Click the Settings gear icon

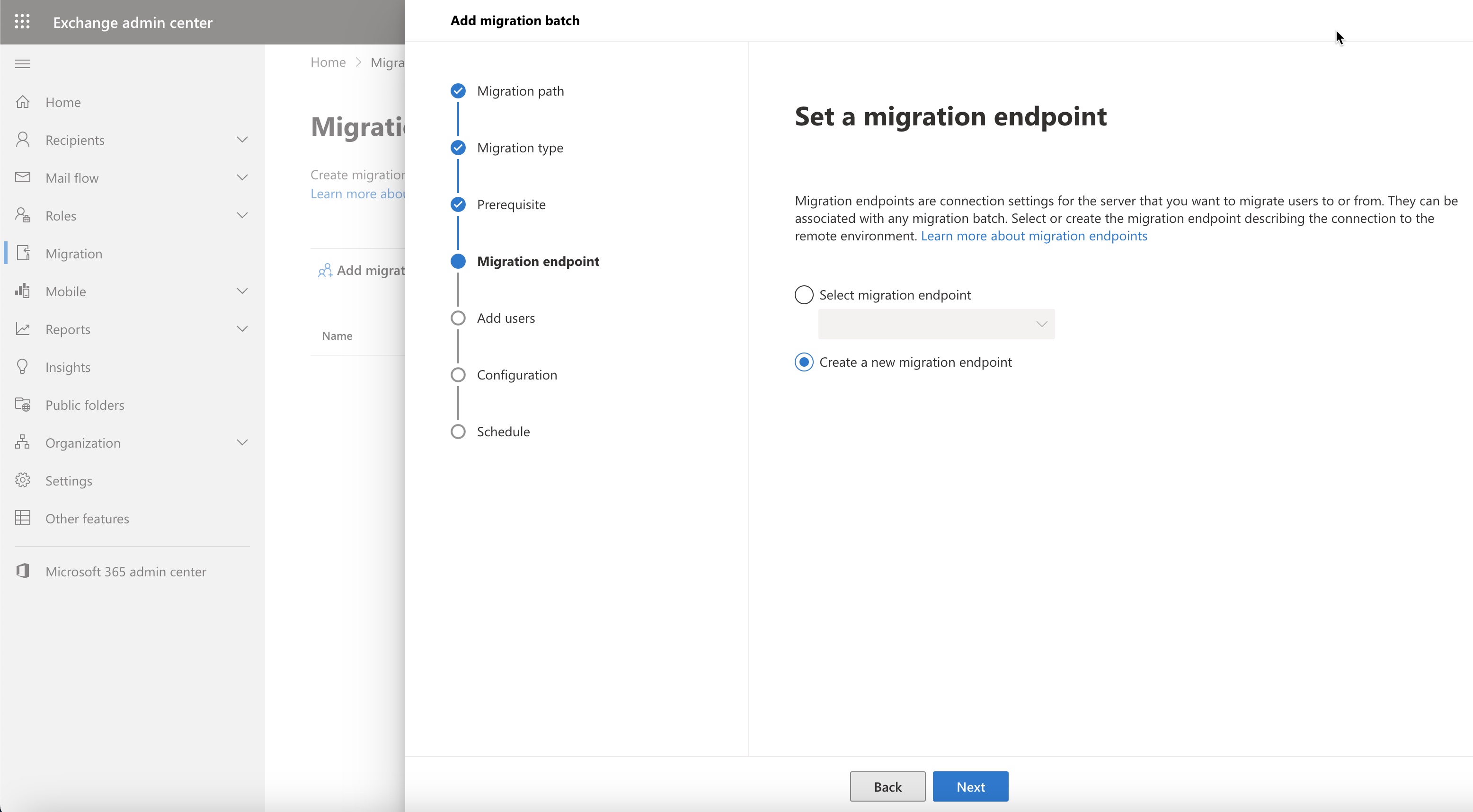tap(22, 480)
